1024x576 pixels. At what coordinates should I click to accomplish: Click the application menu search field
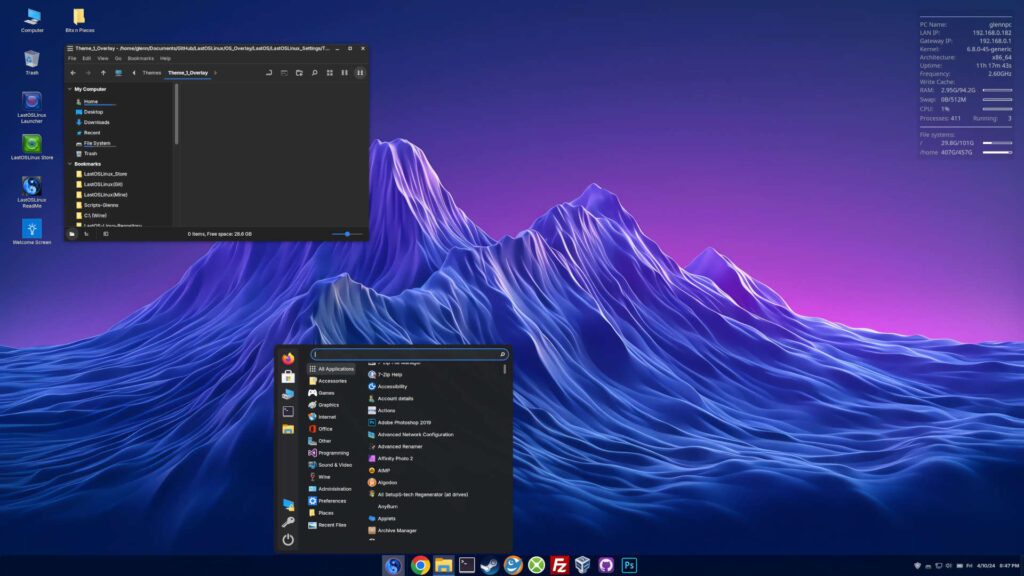[410, 354]
